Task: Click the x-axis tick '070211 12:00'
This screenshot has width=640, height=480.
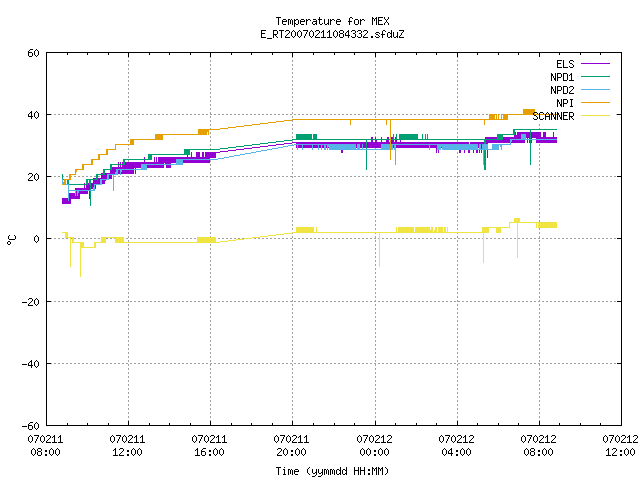Action: click(127, 446)
